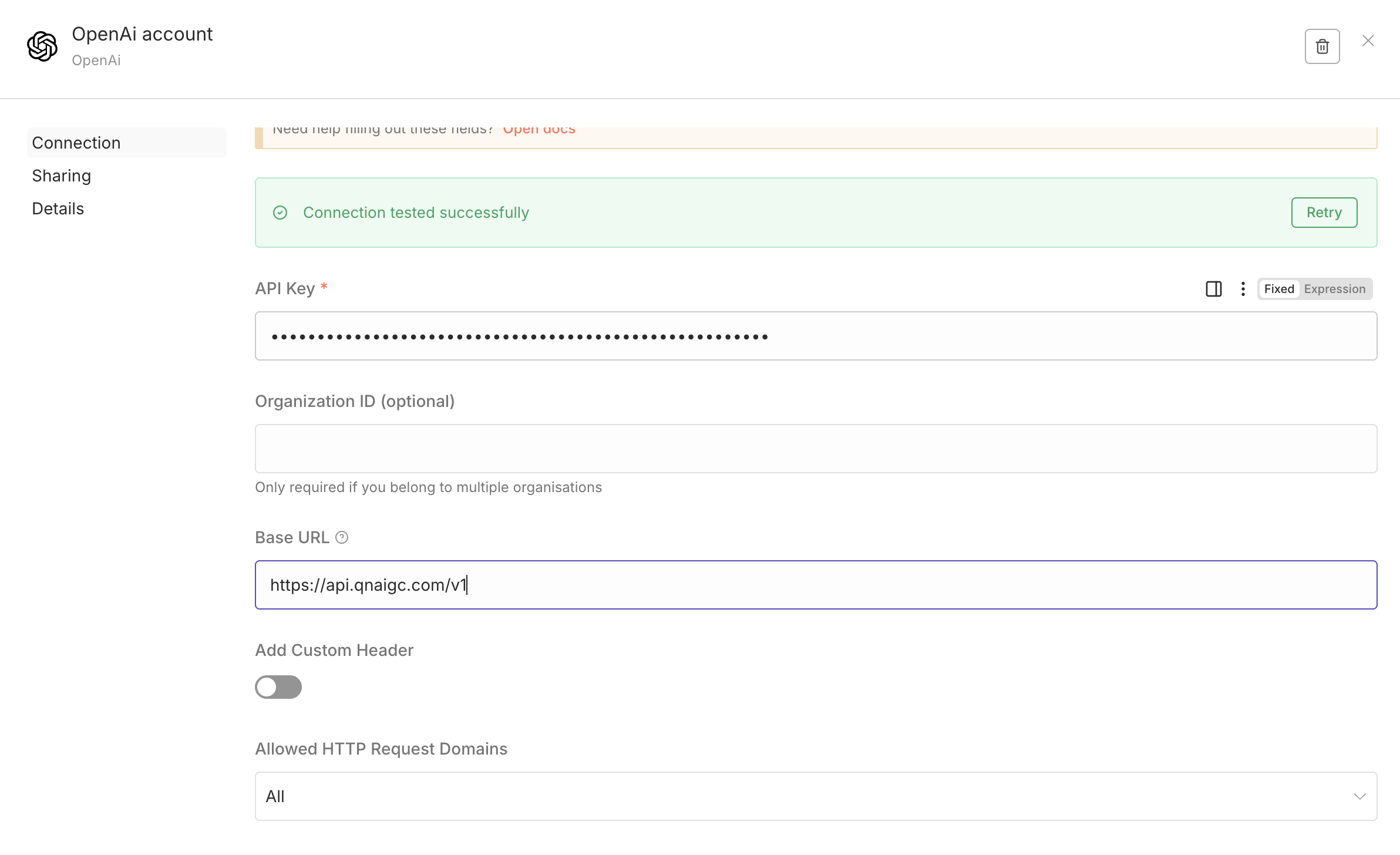The width and height of the screenshot is (1400, 855).
Task: Focus the API Key password field
Action: 815,336
